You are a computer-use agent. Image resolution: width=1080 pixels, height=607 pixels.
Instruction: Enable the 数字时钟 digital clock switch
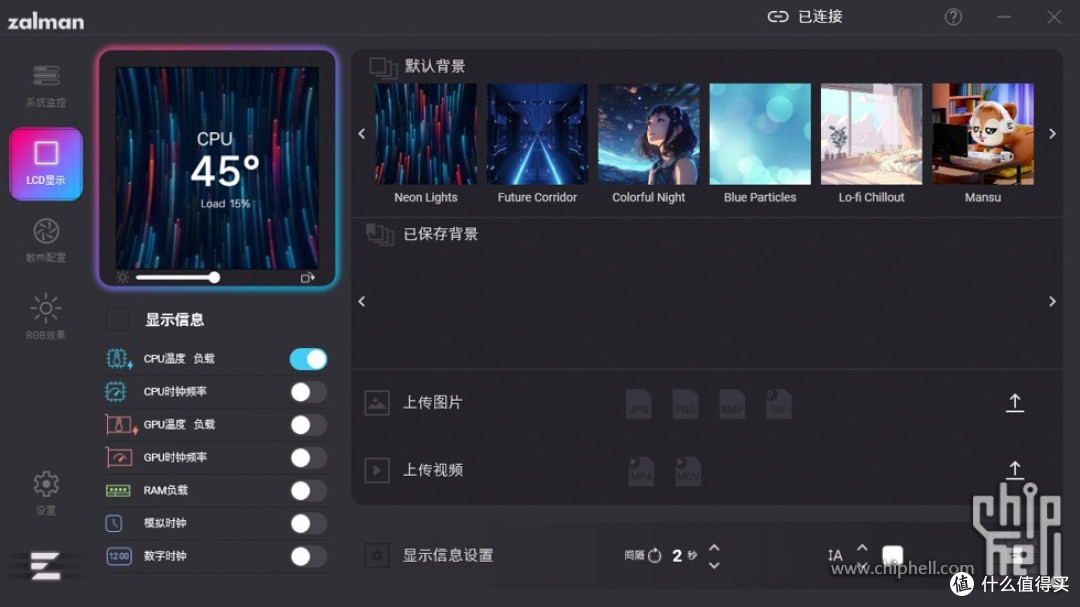pyautogui.click(x=309, y=557)
